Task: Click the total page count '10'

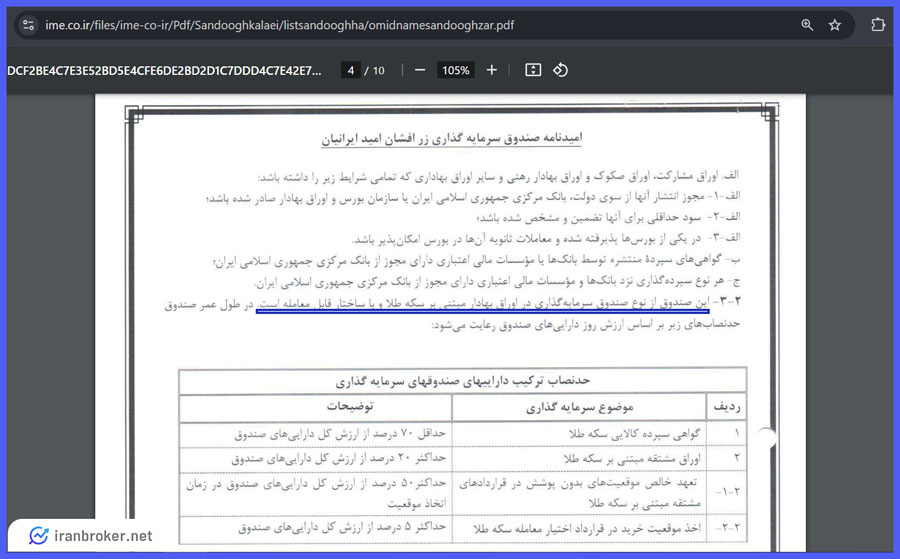Action: pos(379,71)
